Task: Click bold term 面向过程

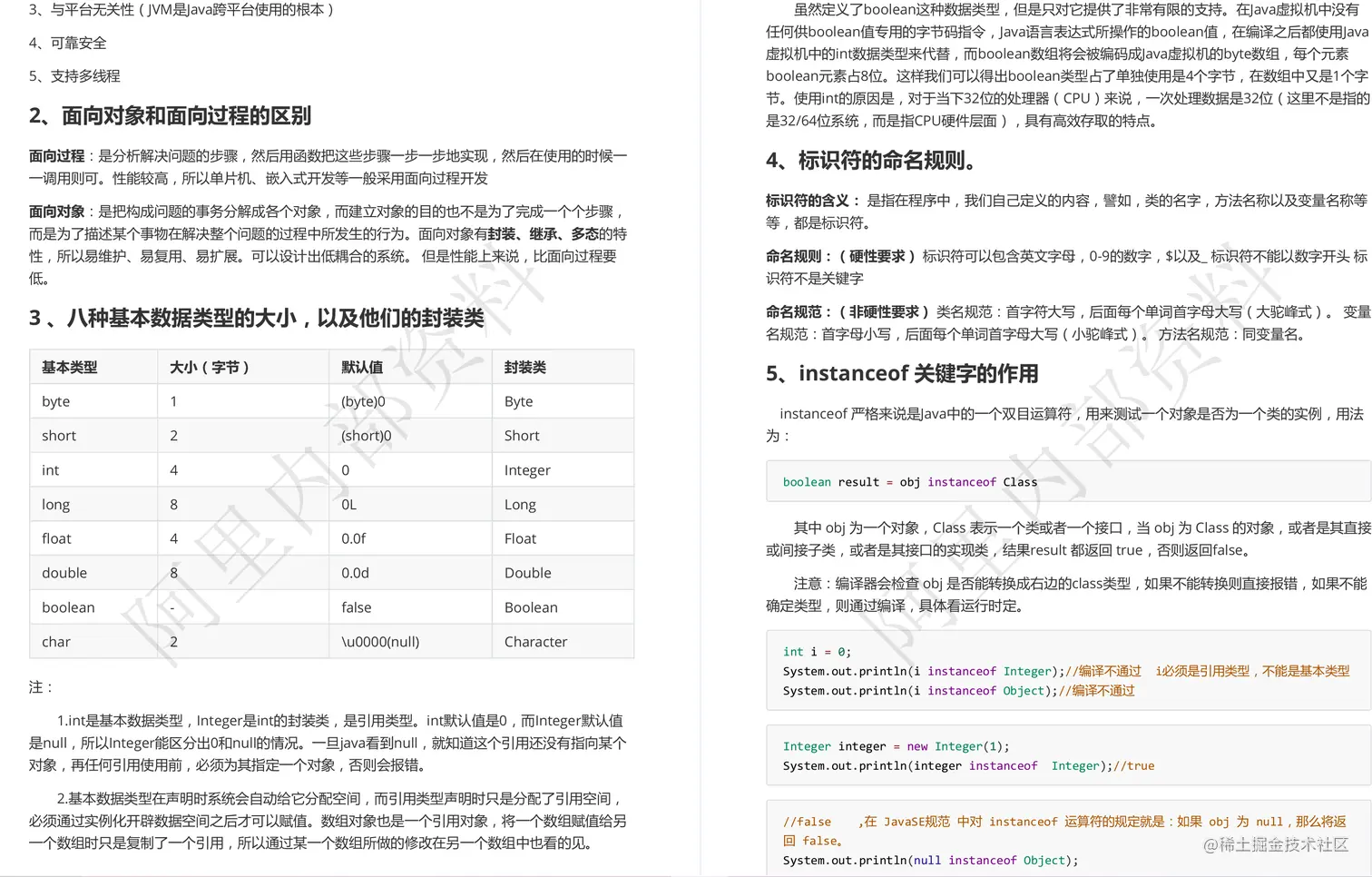Action: [56, 155]
